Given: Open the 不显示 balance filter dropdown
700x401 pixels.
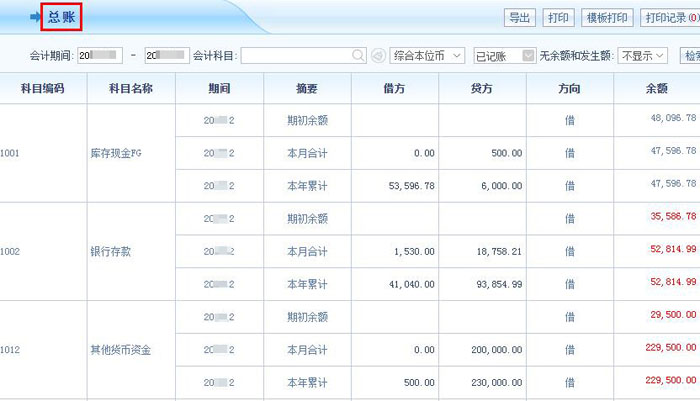Looking at the screenshot, I should click(642, 55).
